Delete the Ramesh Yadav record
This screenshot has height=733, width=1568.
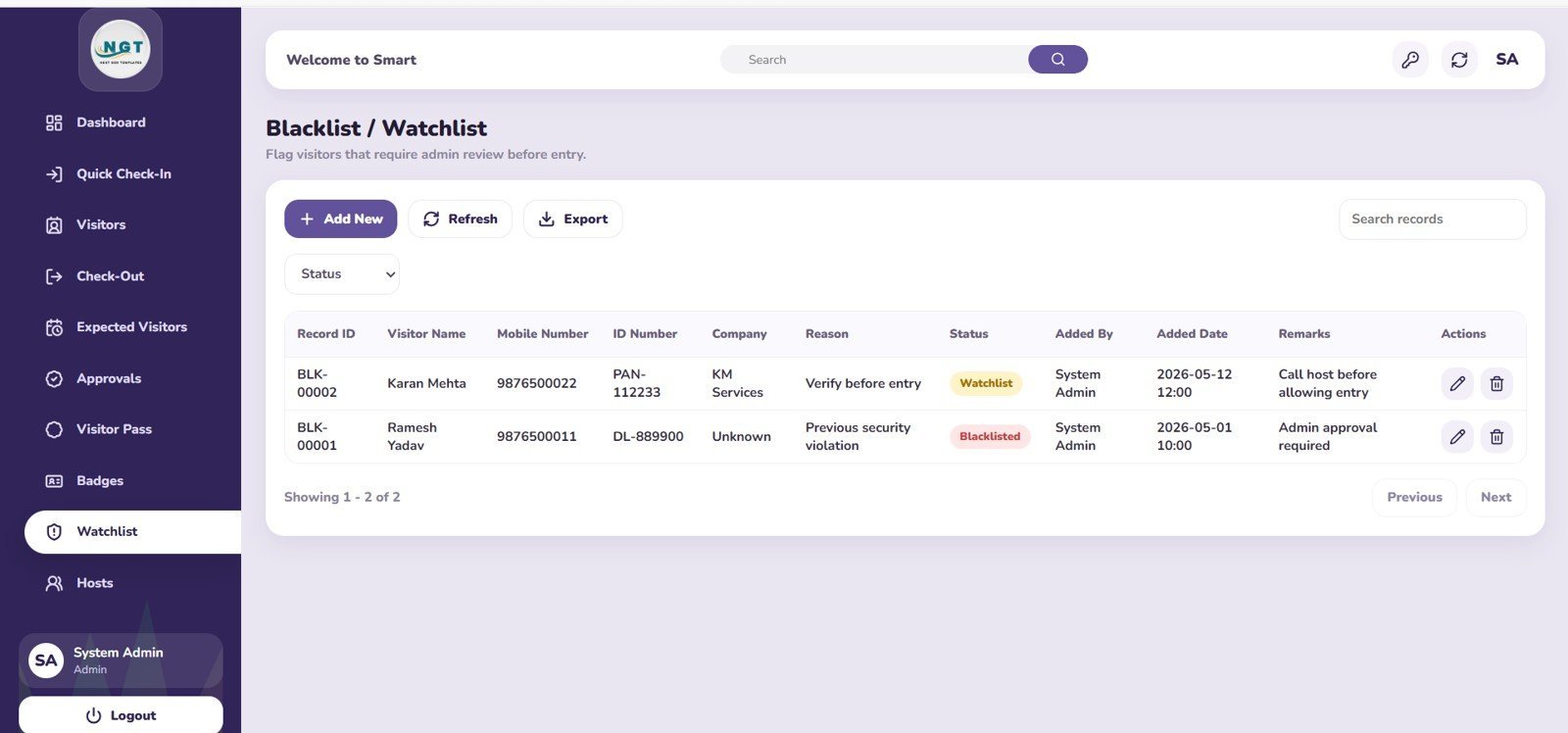1496,436
